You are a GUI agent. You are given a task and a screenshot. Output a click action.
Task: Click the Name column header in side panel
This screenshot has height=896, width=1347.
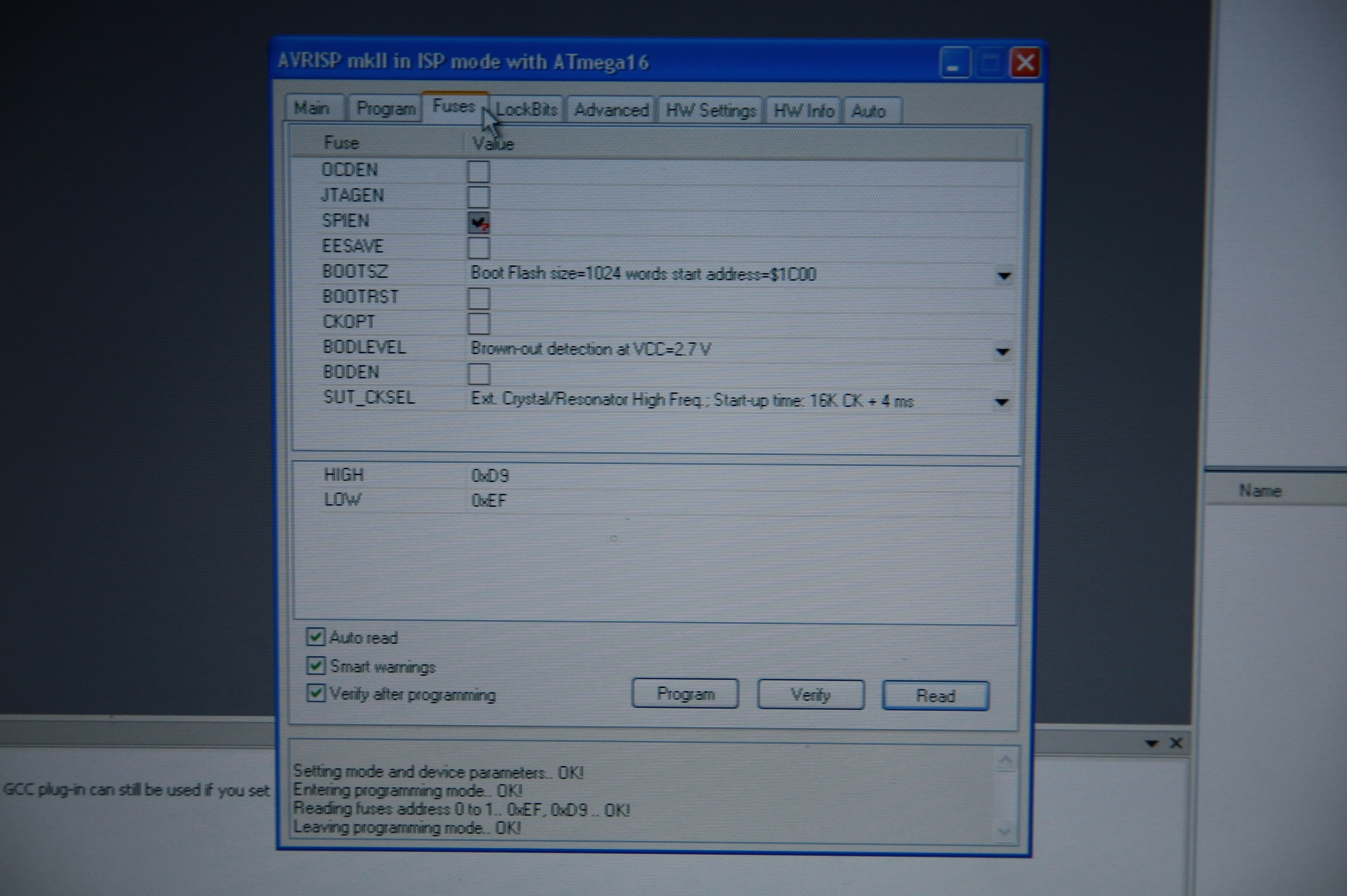(1260, 490)
